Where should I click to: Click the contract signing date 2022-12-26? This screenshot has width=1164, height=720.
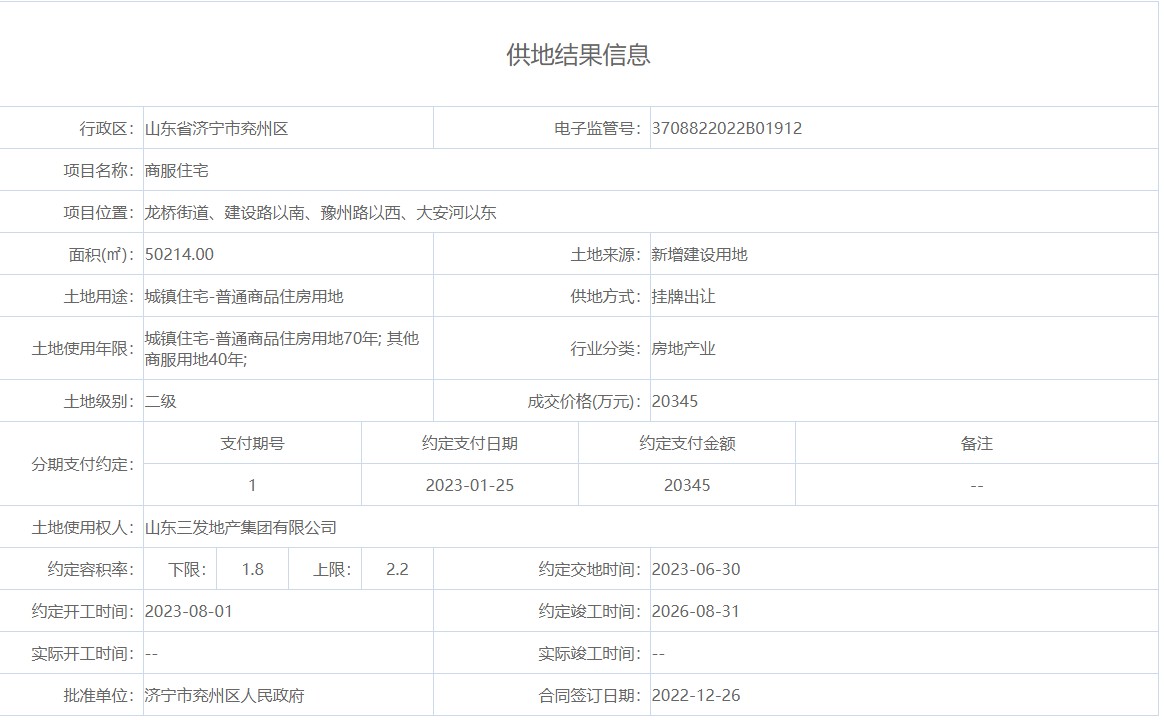point(695,696)
